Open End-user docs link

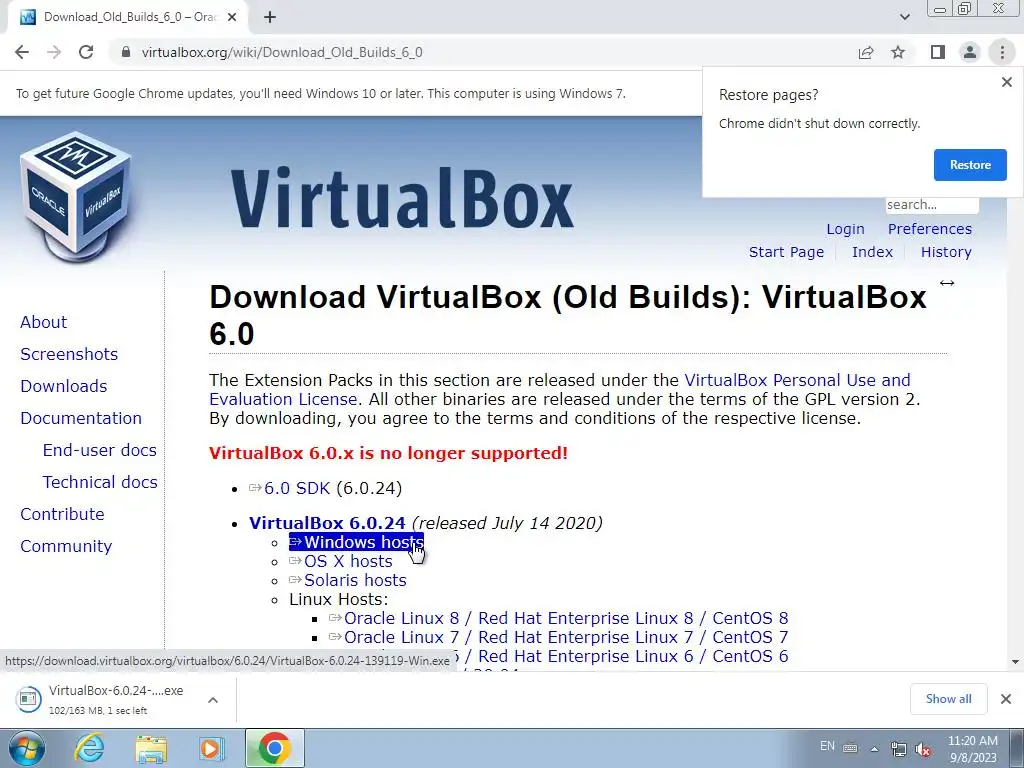(99, 450)
